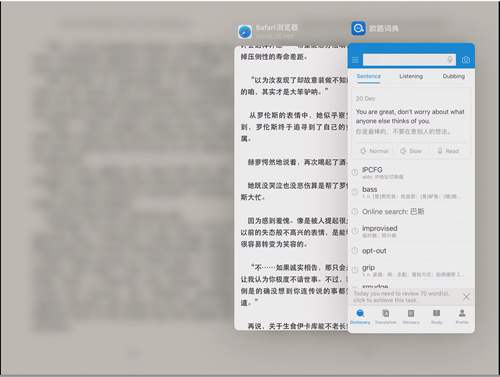Screen dimensions: 500x377
Task: Open the opt-out history entry
Action: coord(412,251)
